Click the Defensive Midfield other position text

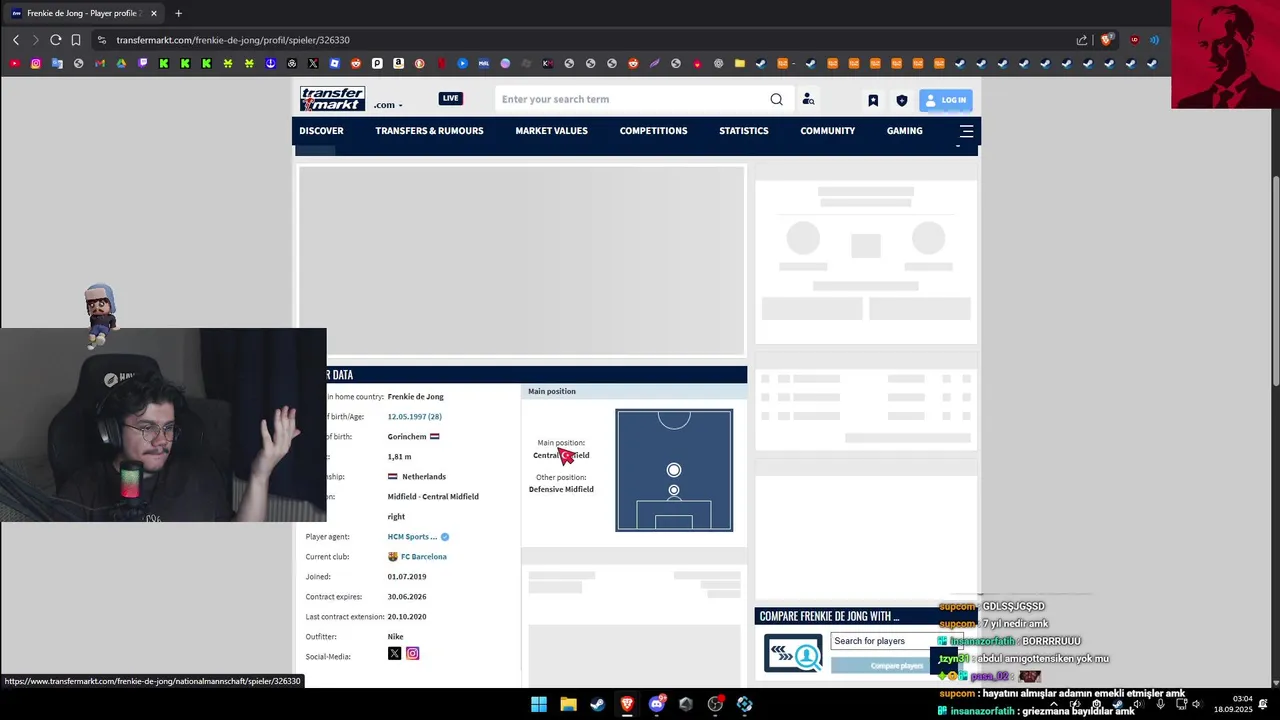pyautogui.click(x=561, y=489)
